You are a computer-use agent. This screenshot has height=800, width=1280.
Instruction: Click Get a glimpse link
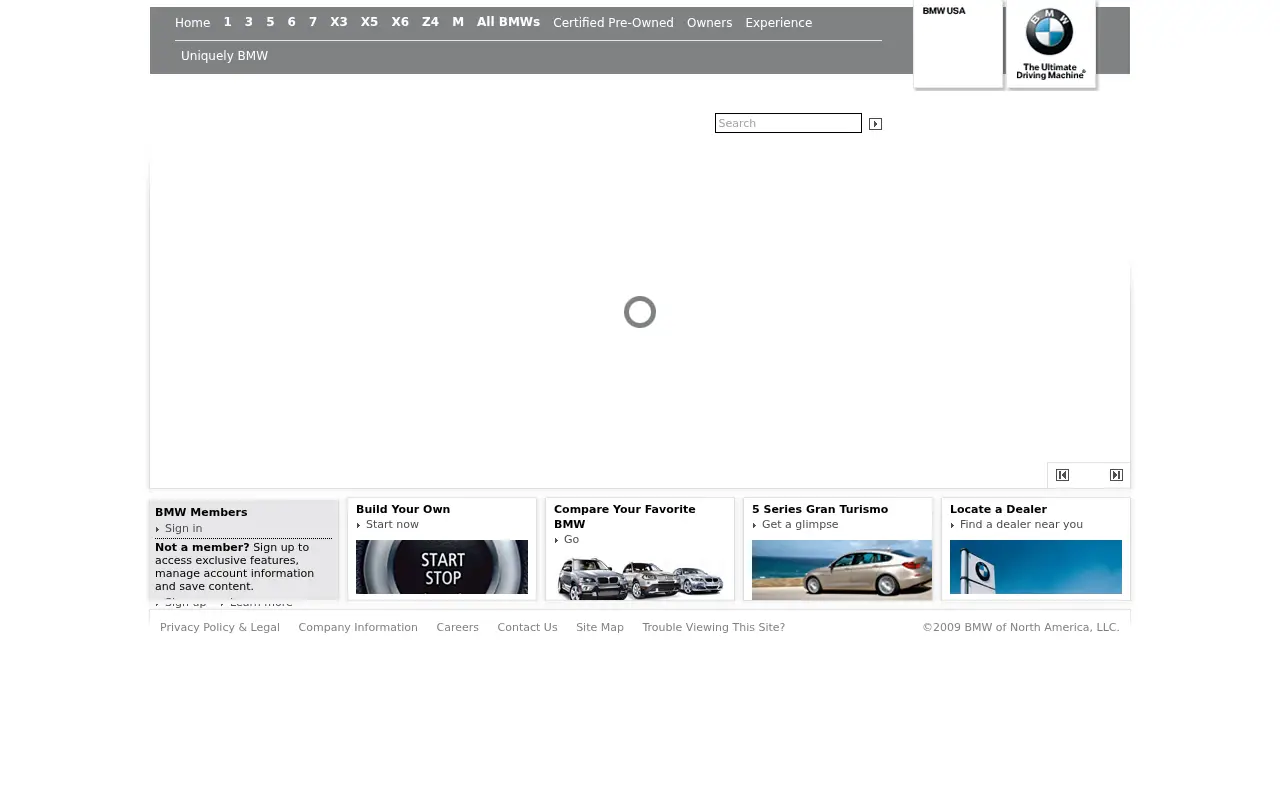point(800,525)
